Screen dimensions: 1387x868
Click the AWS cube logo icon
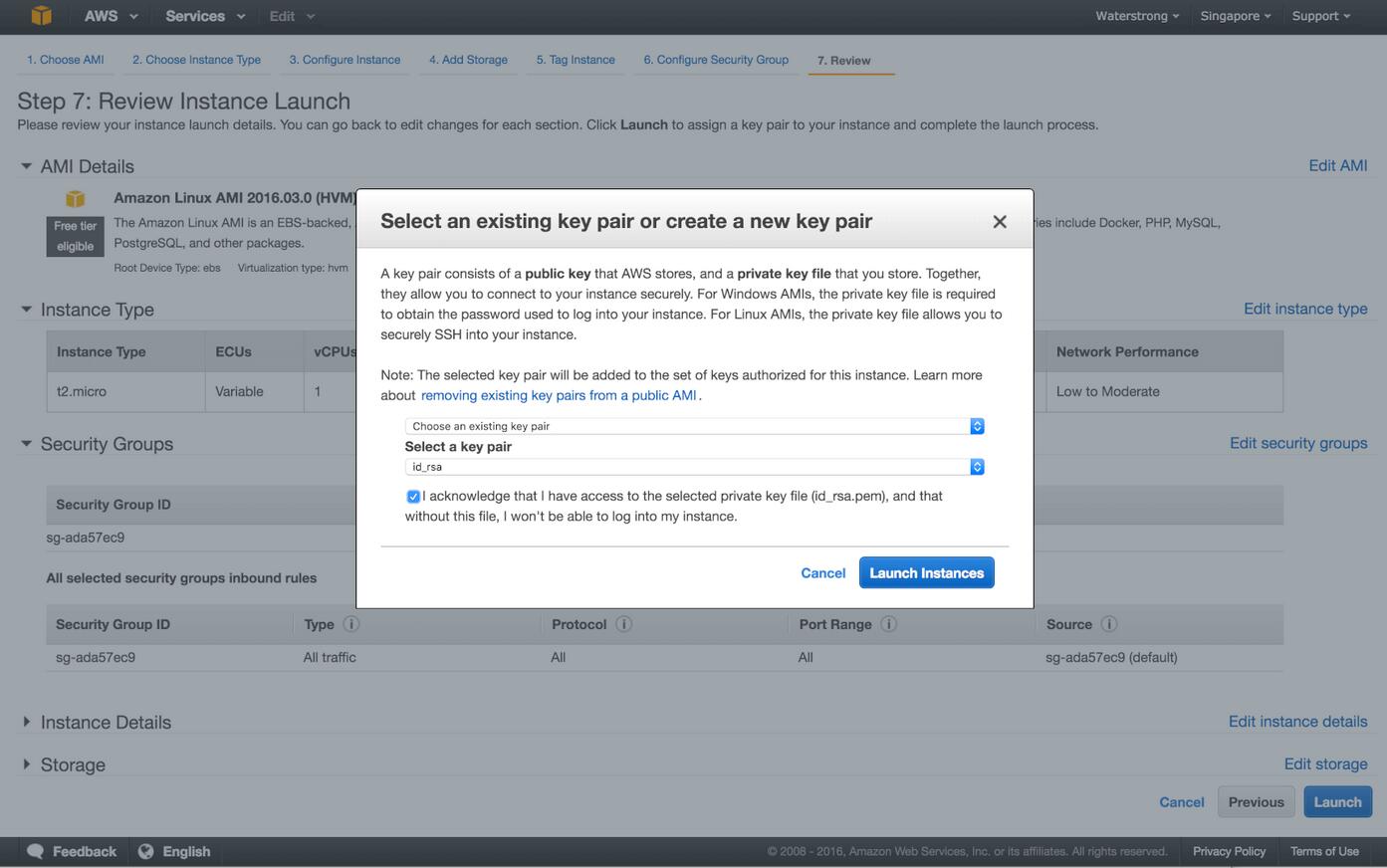pyautogui.click(x=41, y=15)
